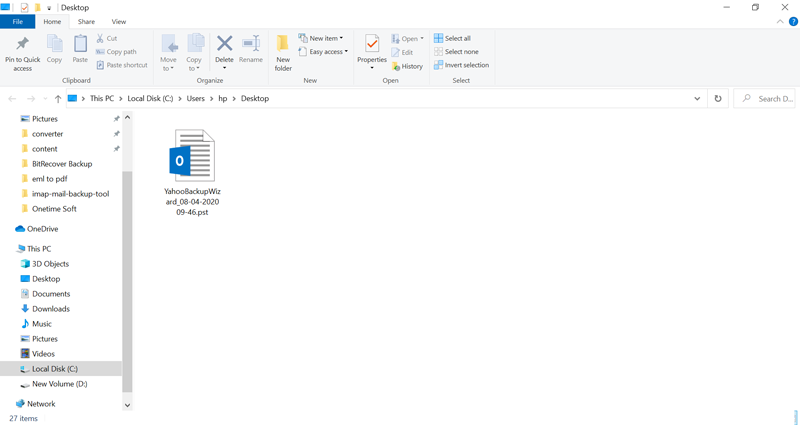Open Onetime Soft folder
This screenshot has width=800, height=425.
tap(54, 209)
